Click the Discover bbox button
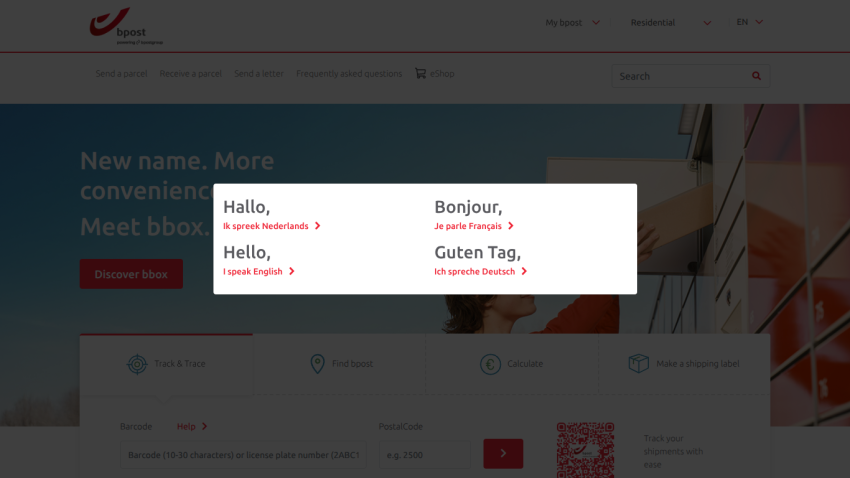This screenshot has width=850, height=478. 131,274
